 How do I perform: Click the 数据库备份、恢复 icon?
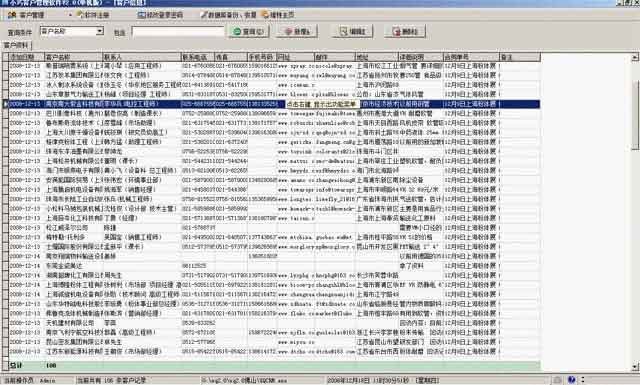204,15
